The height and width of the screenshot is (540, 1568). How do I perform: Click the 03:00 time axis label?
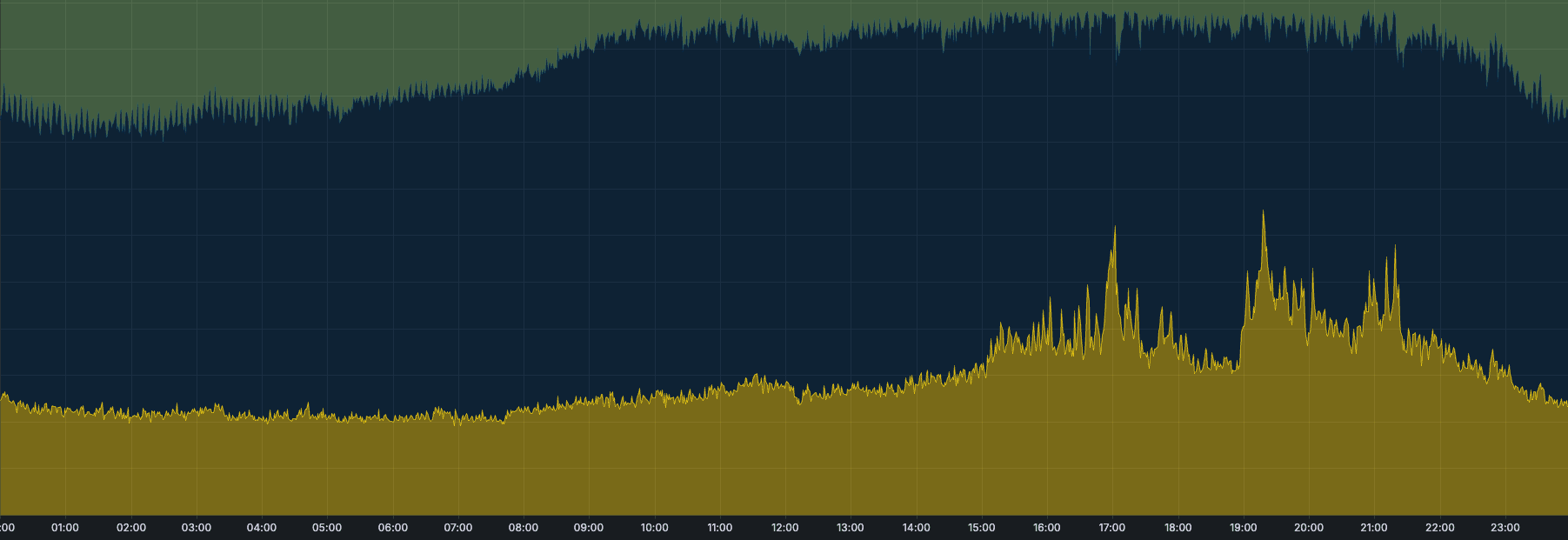pos(196,528)
